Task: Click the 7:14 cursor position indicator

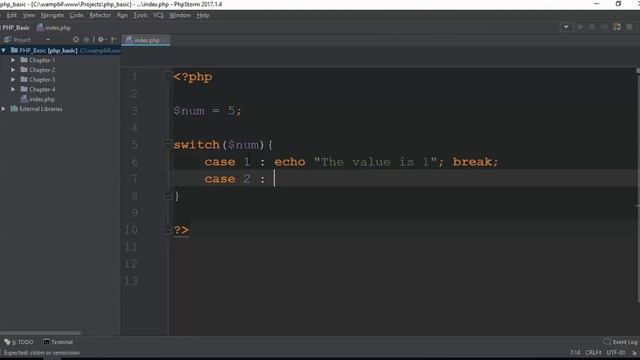Action: point(575,353)
